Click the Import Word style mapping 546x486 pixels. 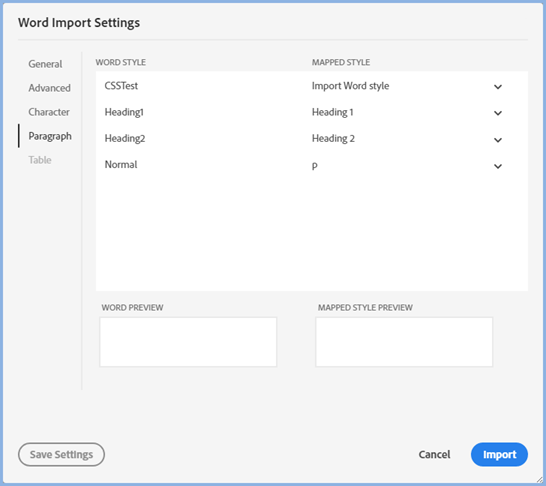(x=350, y=86)
